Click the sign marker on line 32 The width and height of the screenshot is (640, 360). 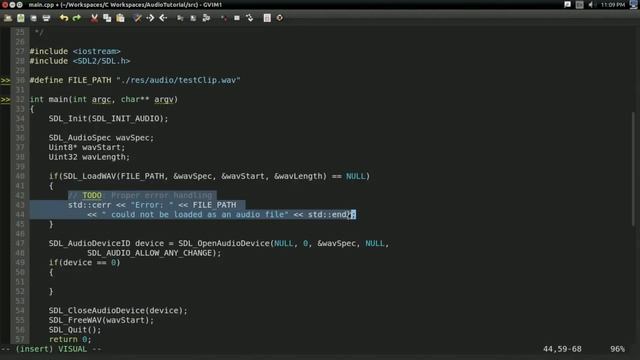coord(5,100)
